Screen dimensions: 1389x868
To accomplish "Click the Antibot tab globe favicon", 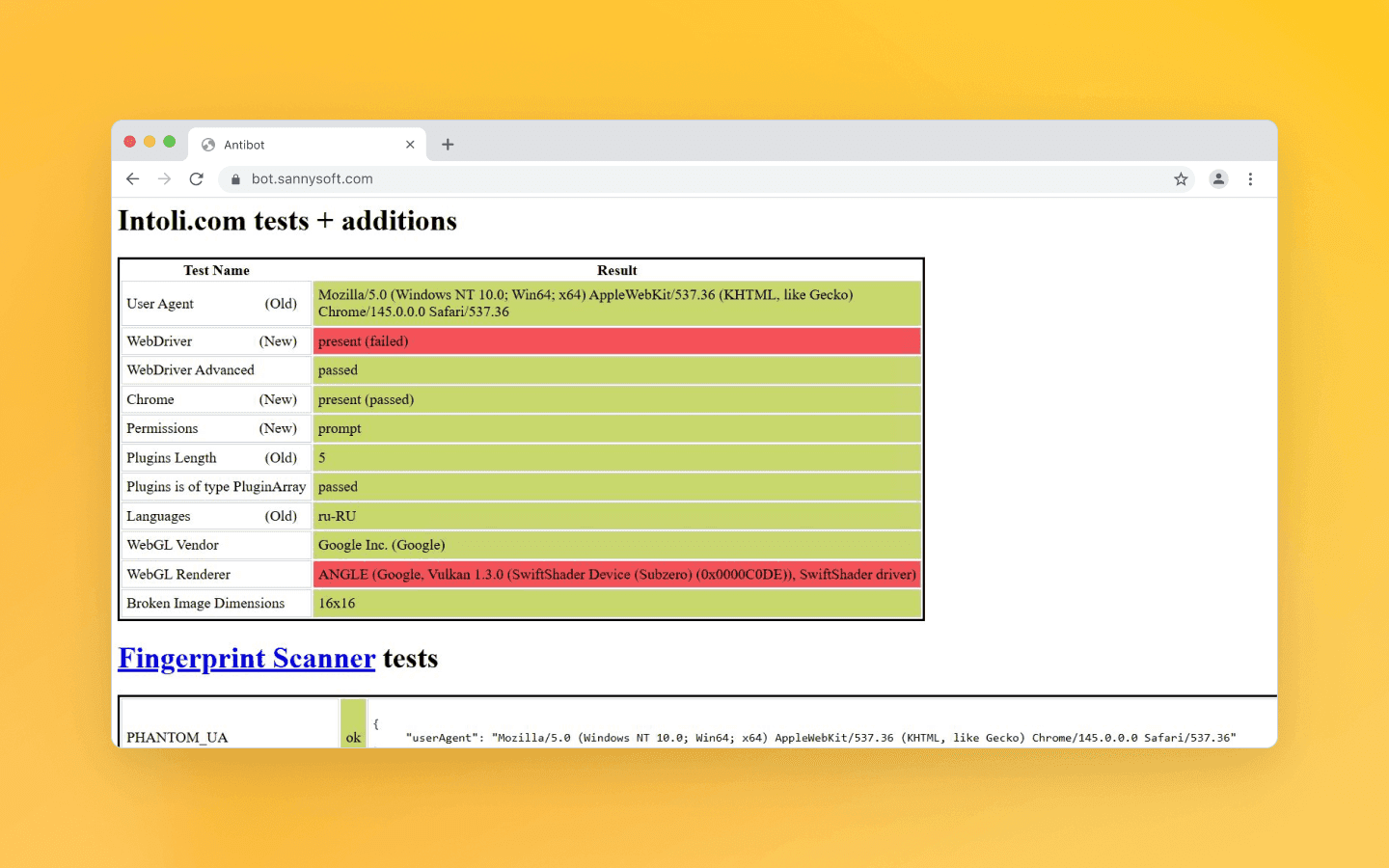I will 208,145.
